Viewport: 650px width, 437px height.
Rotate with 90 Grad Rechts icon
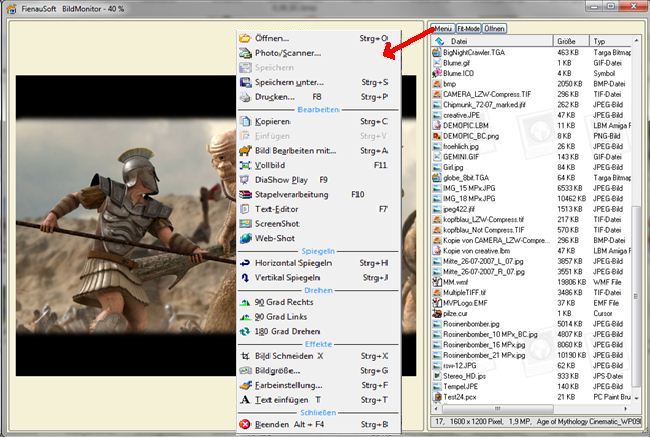click(x=246, y=302)
